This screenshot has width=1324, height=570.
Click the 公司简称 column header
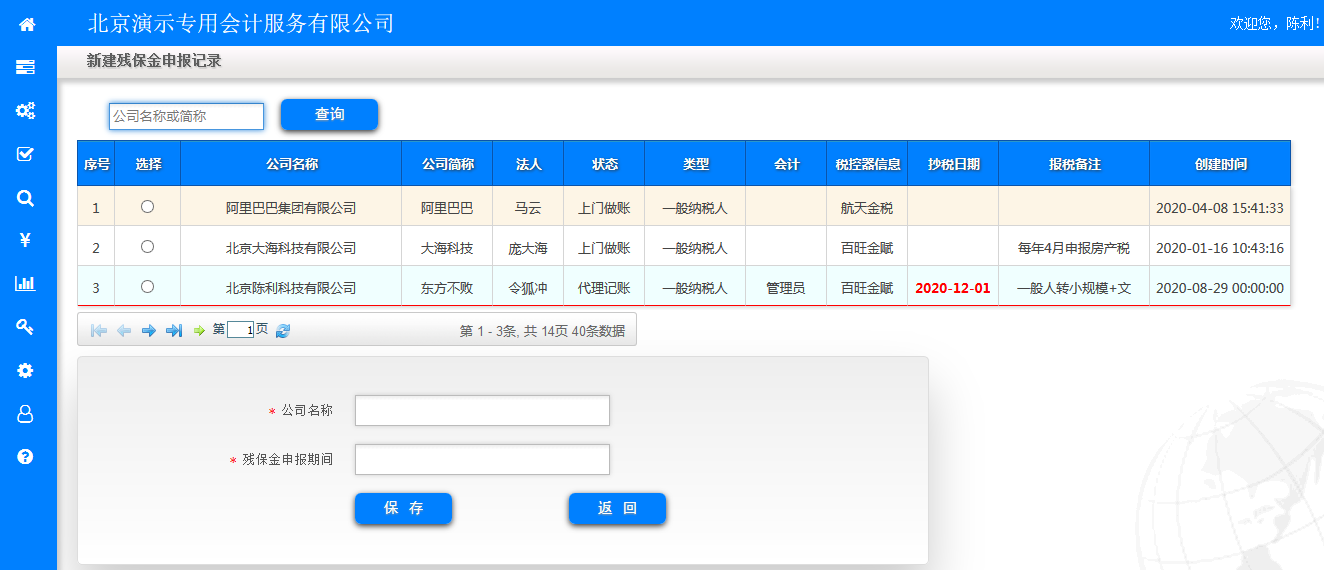447,164
